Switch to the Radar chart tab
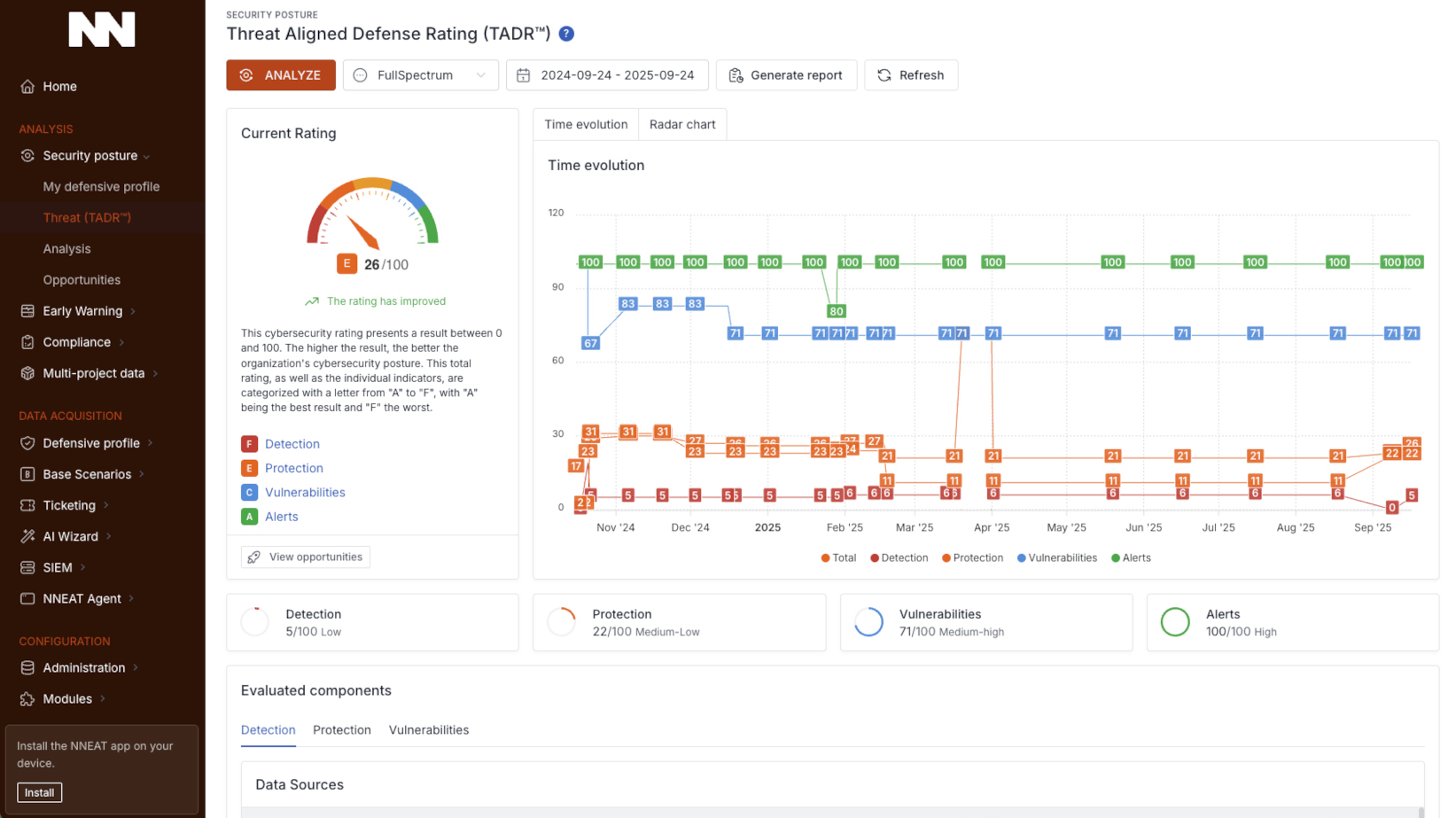This screenshot has width=1456, height=818. tap(681, 125)
